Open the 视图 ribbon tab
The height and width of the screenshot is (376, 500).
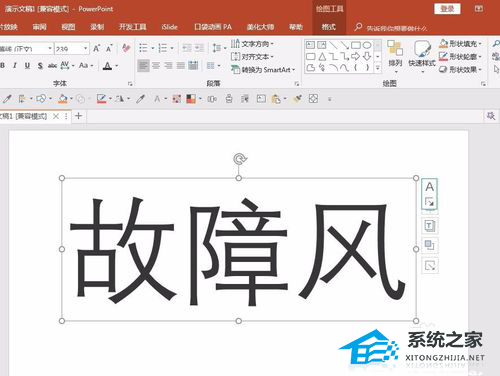click(x=68, y=27)
